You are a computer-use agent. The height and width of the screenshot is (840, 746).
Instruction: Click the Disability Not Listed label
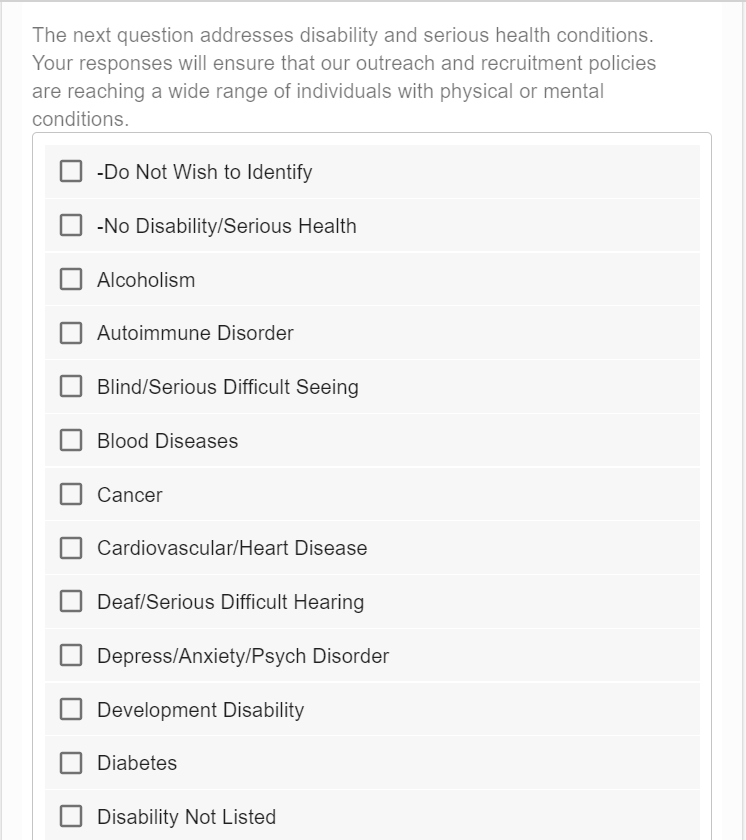[186, 817]
